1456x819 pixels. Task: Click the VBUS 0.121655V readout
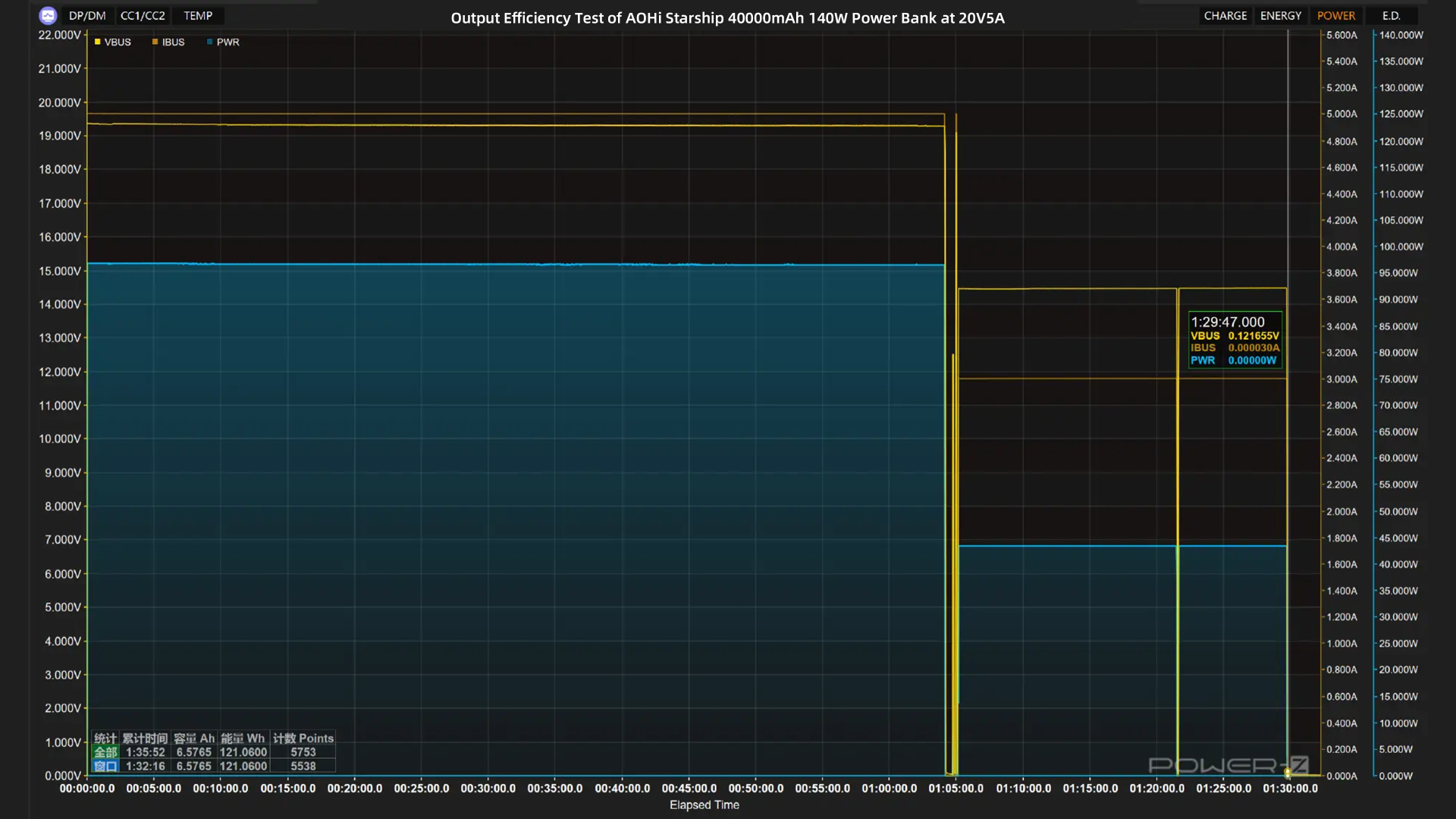coord(1235,336)
